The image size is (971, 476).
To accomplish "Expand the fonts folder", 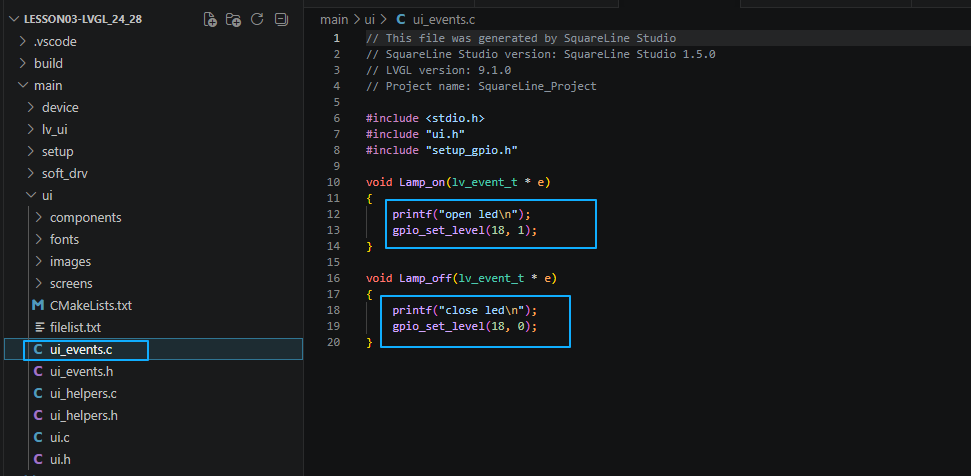I will pos(39,240).
